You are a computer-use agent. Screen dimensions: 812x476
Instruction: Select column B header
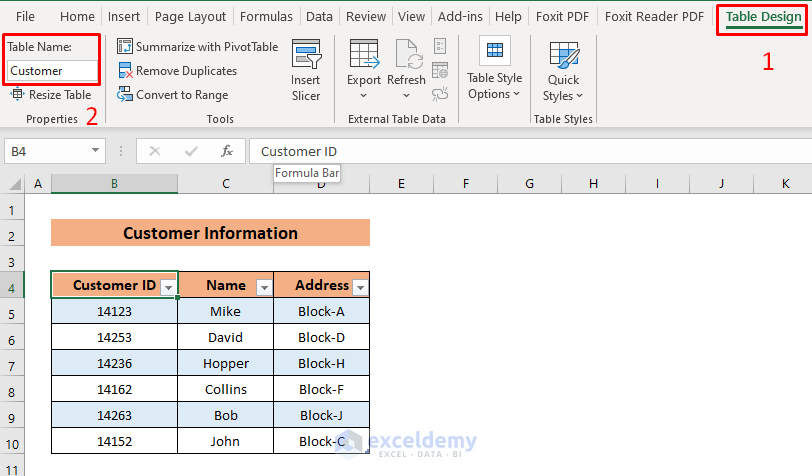[x=114, y=183]
